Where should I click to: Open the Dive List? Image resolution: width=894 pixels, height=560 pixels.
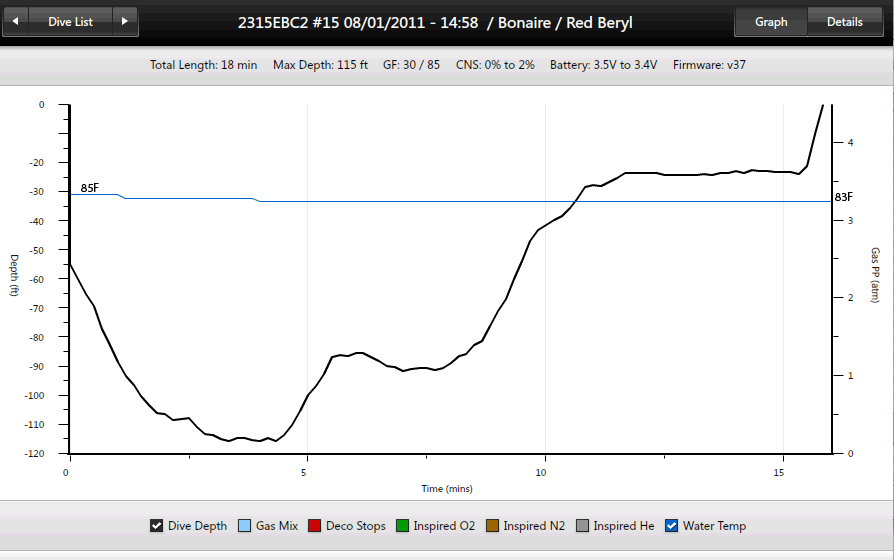click(70, 21)
